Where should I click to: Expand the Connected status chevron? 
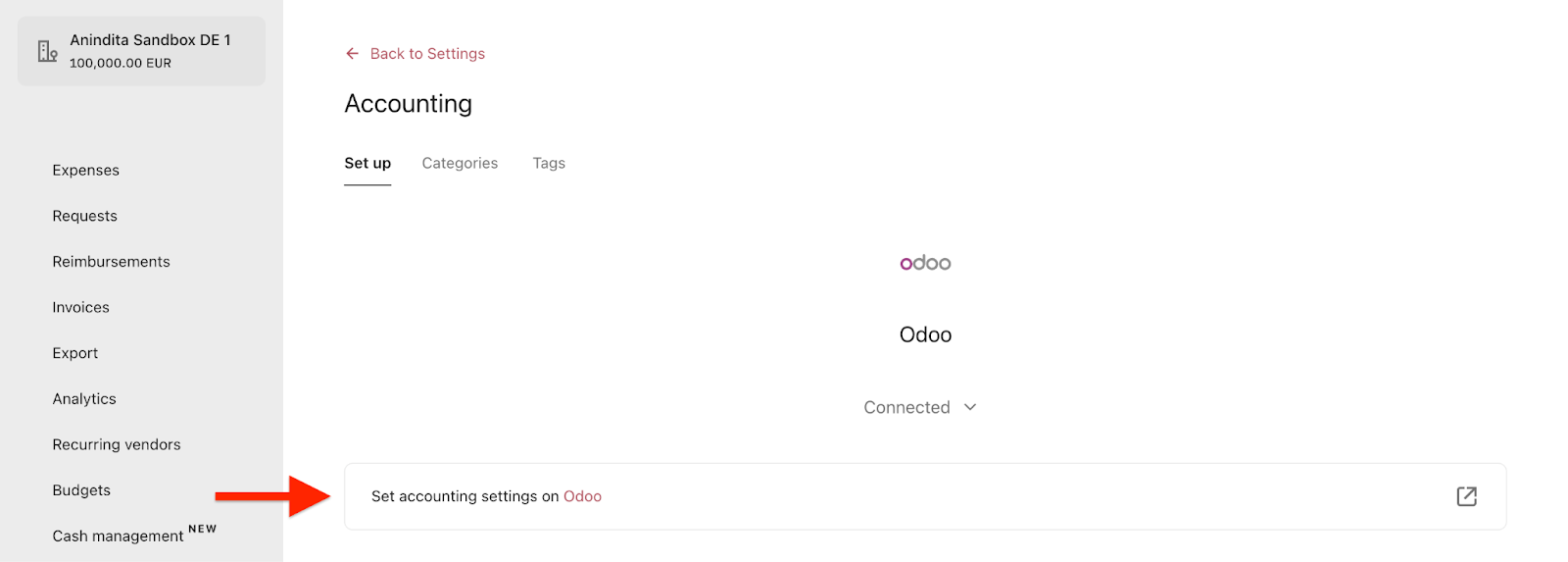tap(970, 407)
